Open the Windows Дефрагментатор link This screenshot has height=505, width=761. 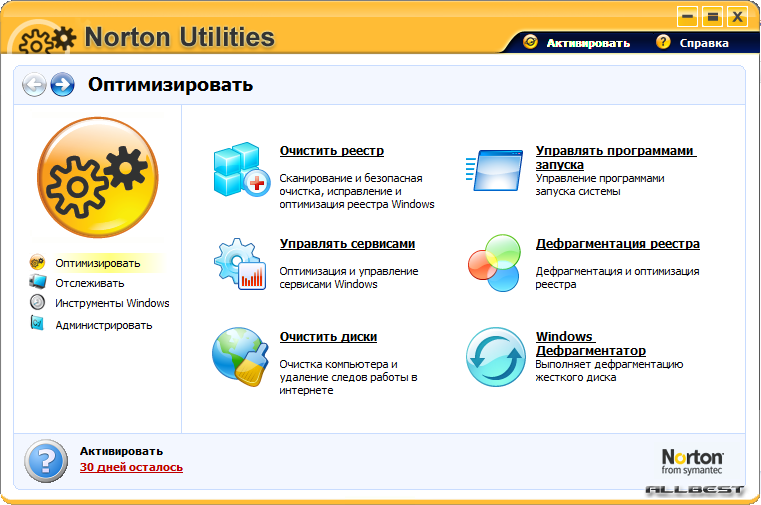591,343
